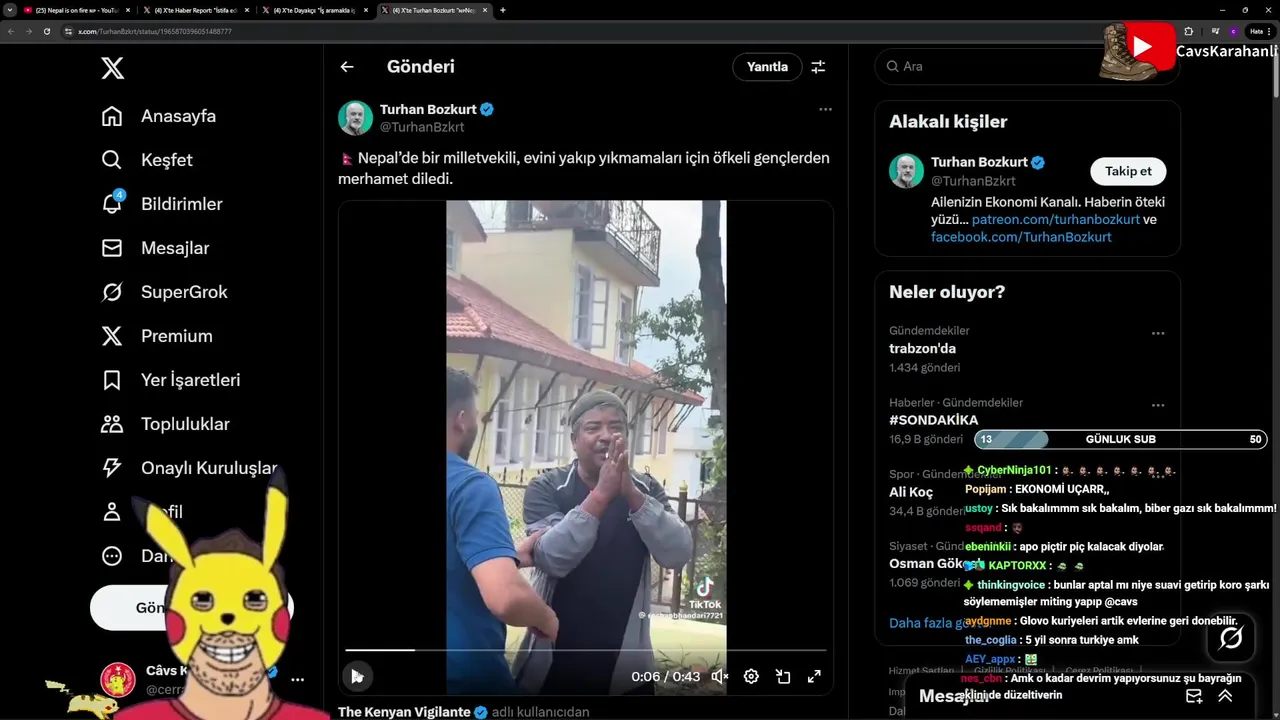Click the bookmark icon for Yer İşaretleri

[112, 380]
